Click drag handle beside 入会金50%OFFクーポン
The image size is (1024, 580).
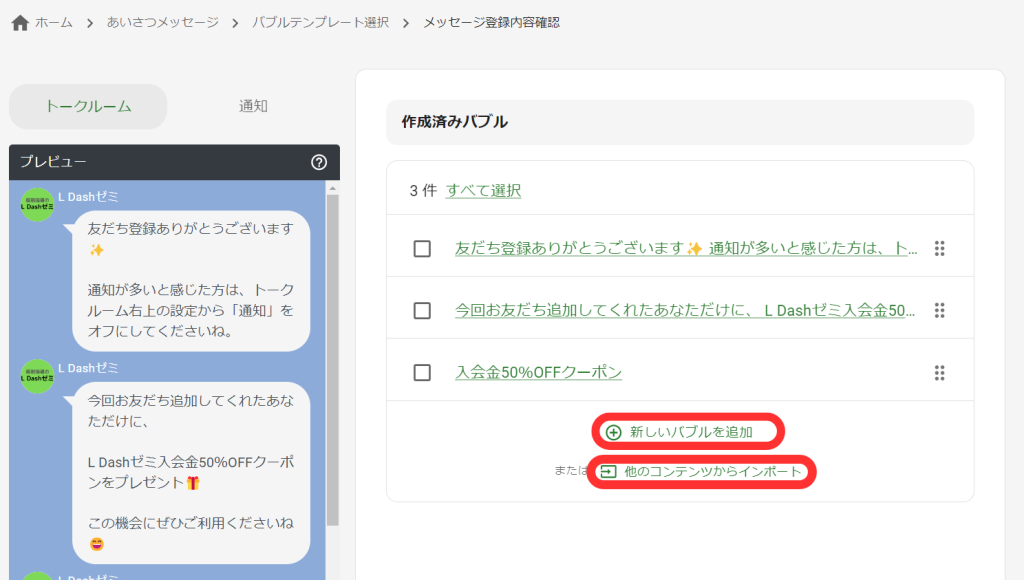939,372
